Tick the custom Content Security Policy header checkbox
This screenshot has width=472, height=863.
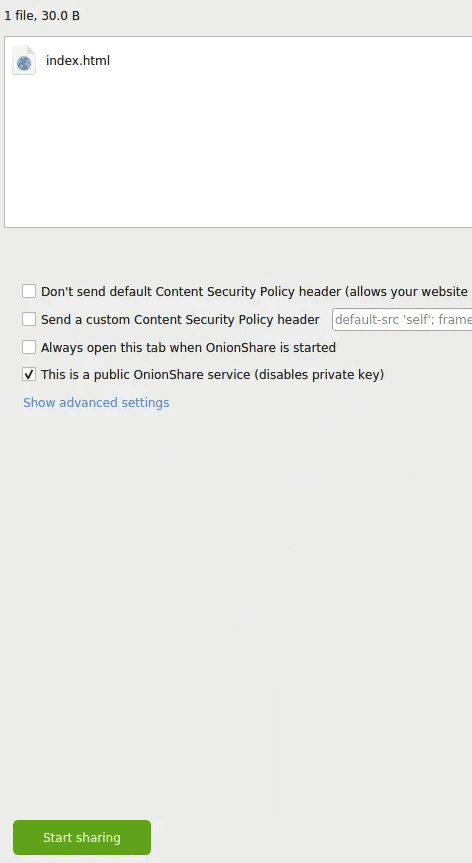[x=29, y=319]
